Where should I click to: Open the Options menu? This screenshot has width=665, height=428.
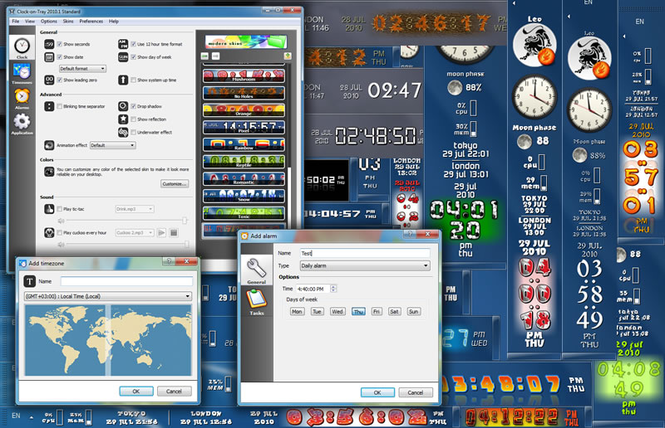49,21
